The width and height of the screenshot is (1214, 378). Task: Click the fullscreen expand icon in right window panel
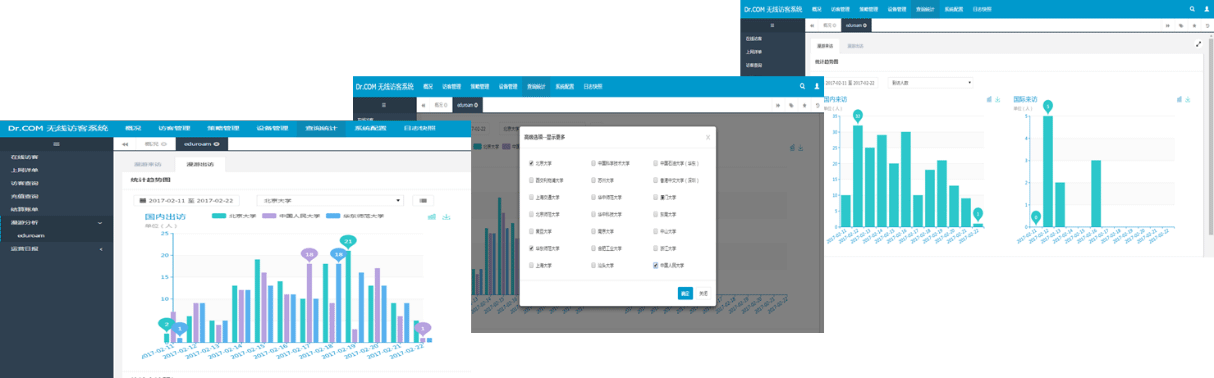click(x=1198, y=44)
